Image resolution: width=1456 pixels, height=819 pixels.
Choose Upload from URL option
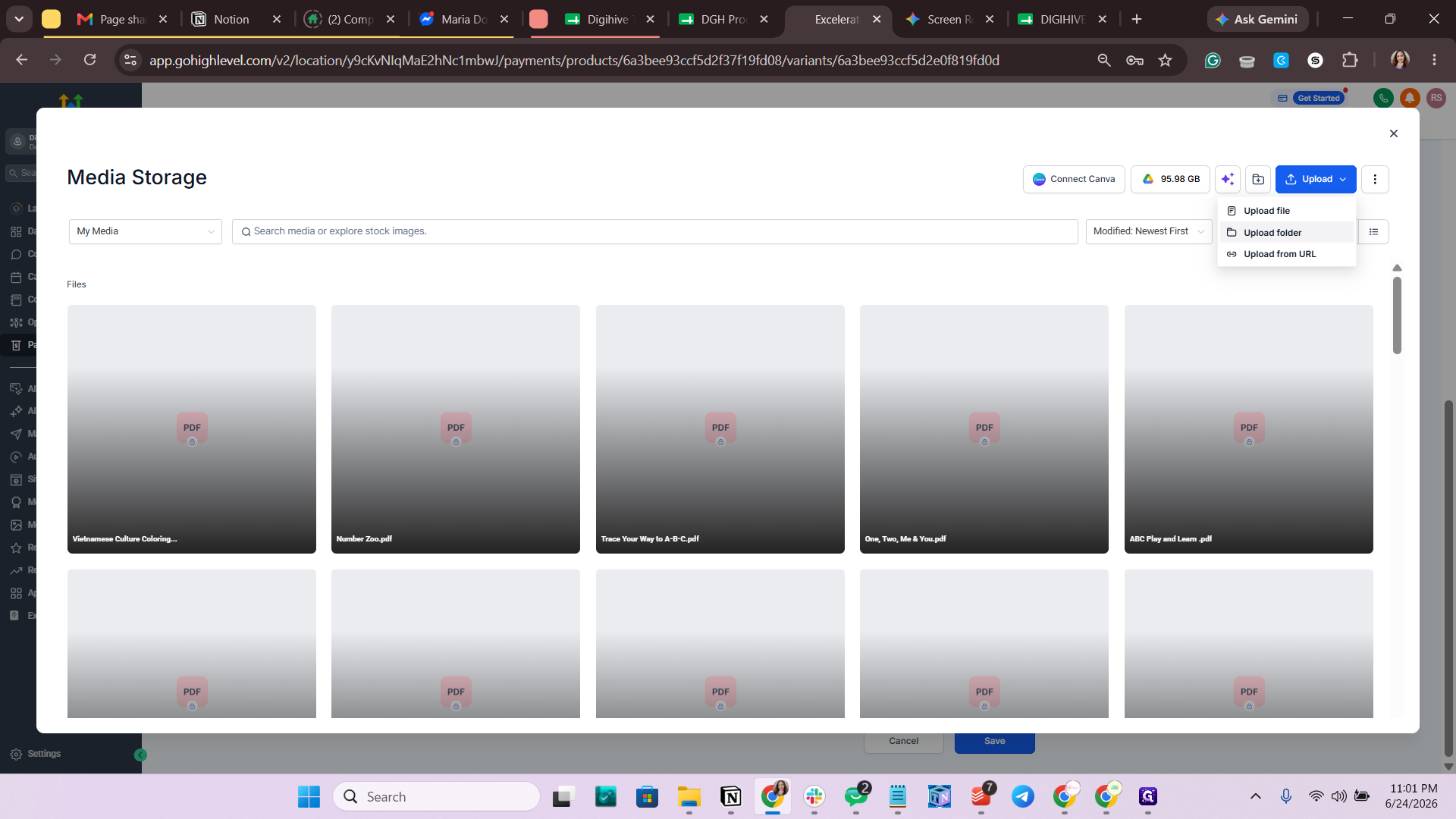click(1286, 254)
